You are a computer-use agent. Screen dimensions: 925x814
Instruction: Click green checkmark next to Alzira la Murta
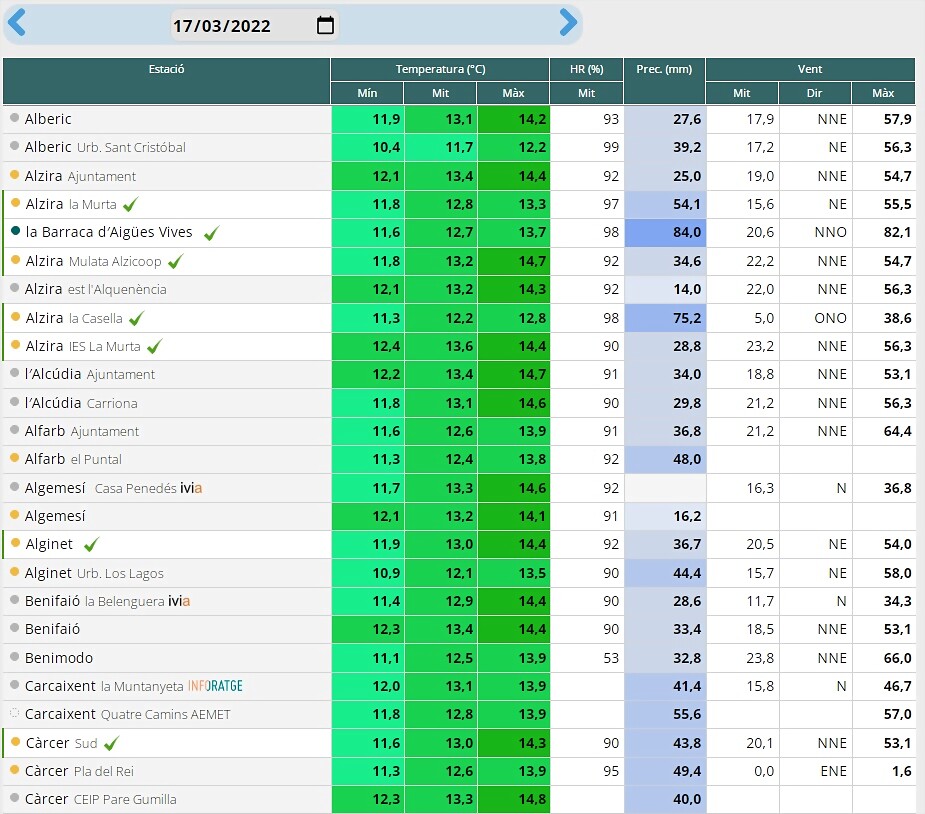130,205
